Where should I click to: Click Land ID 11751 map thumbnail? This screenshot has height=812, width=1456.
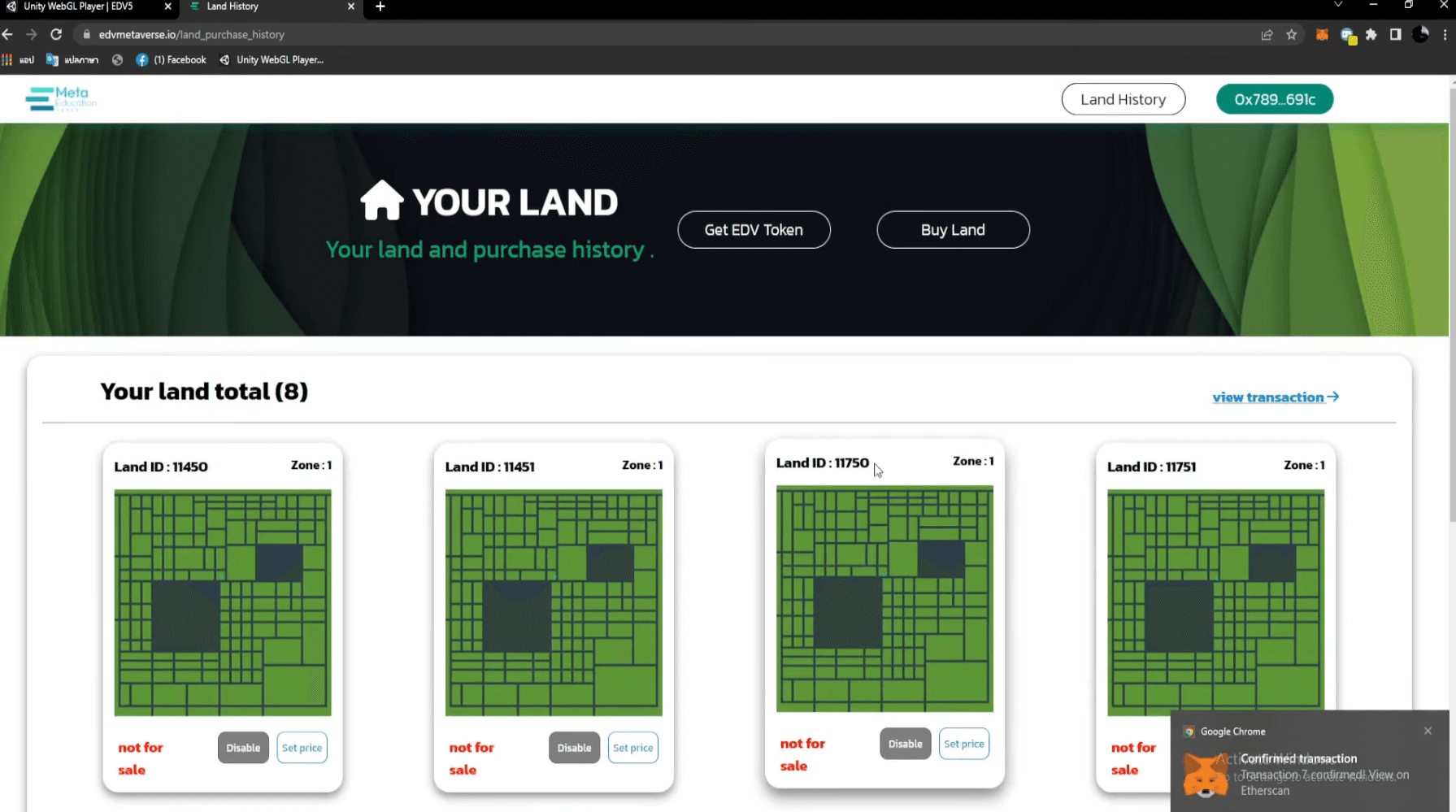pyautogui.click(x=1215, y=602)
